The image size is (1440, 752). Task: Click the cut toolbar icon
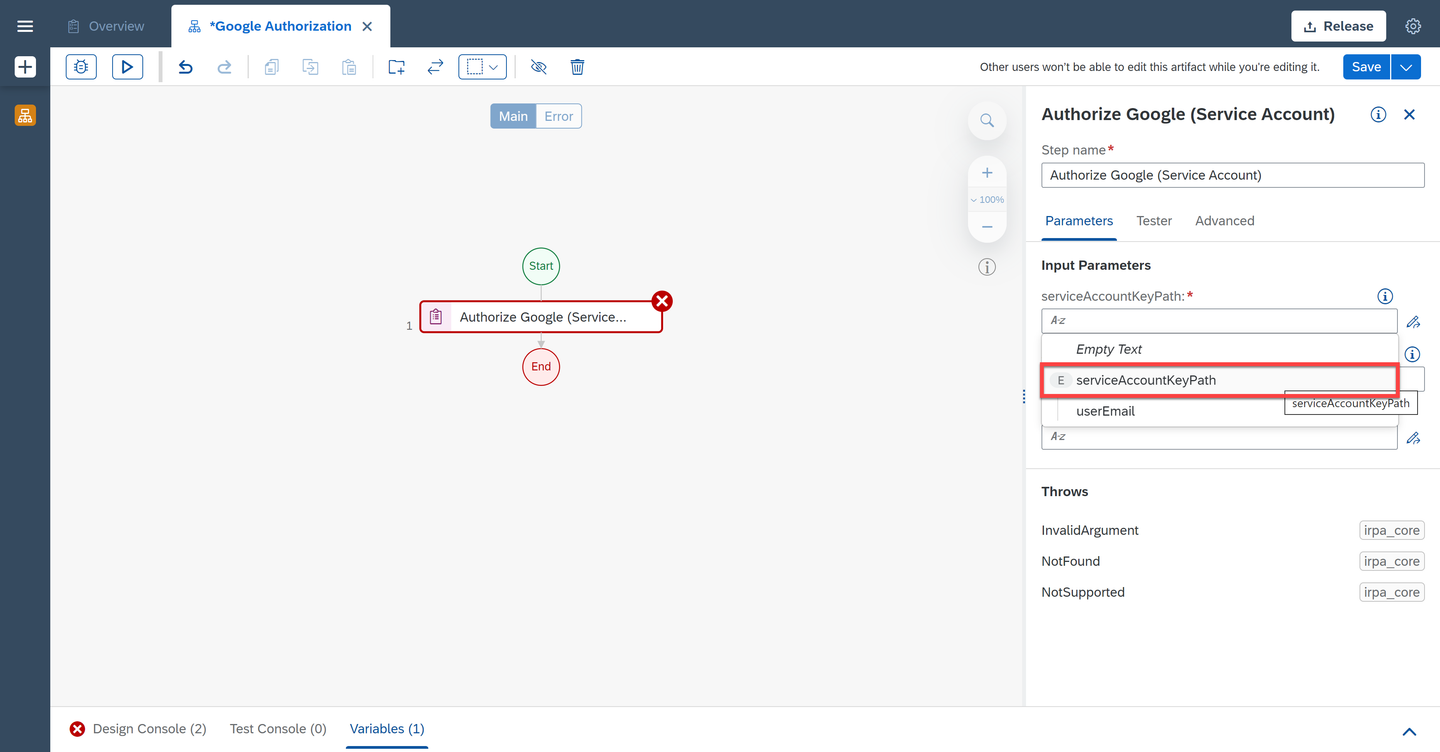point(311,67)
